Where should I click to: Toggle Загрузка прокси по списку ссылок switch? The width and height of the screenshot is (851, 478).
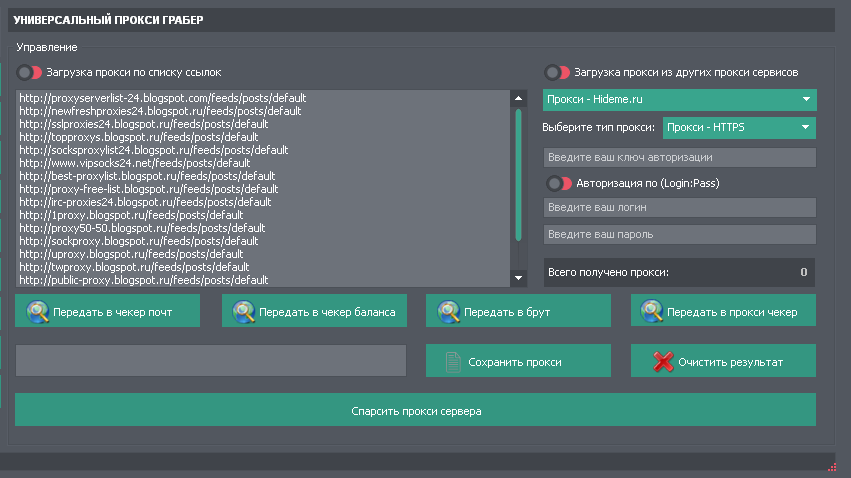[30, 72]
